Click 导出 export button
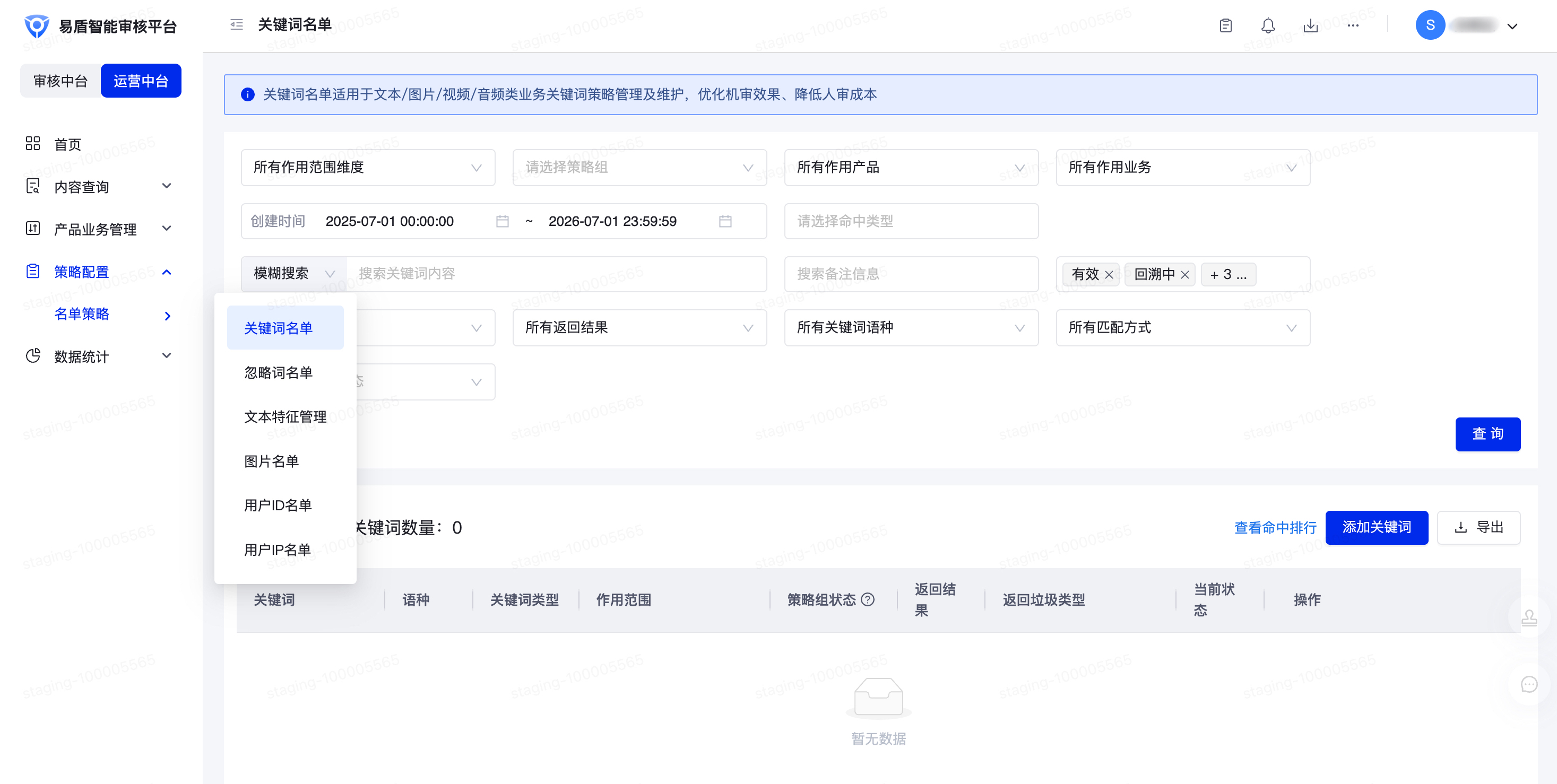 (1478, 527)
